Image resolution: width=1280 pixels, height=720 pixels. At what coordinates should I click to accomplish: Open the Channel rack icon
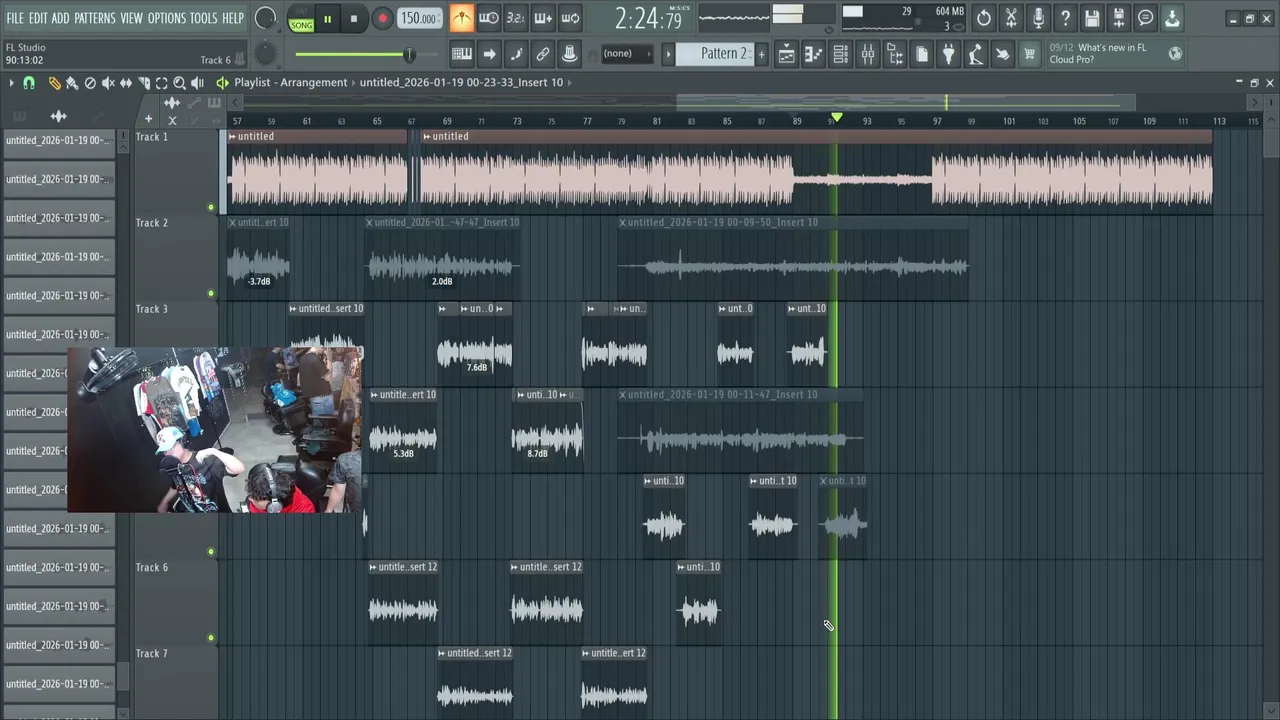point(841,55)
